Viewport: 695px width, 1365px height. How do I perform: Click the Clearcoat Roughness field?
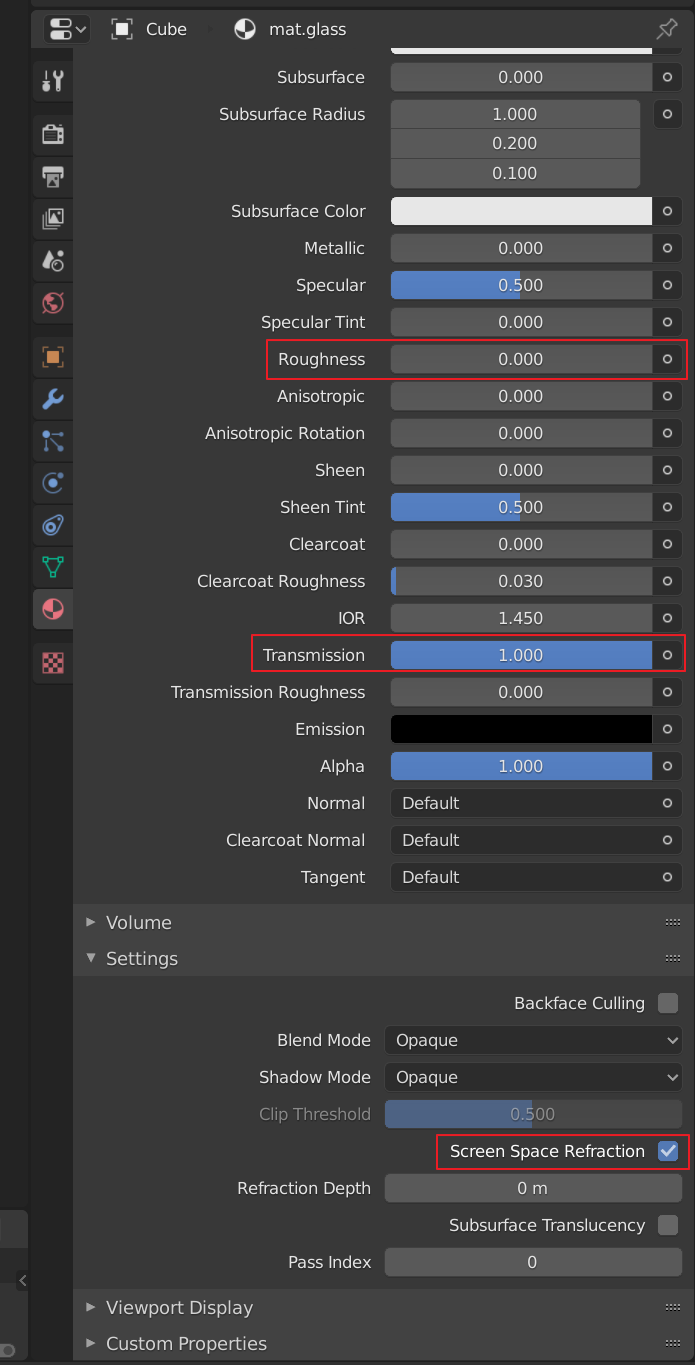point(521,581)
